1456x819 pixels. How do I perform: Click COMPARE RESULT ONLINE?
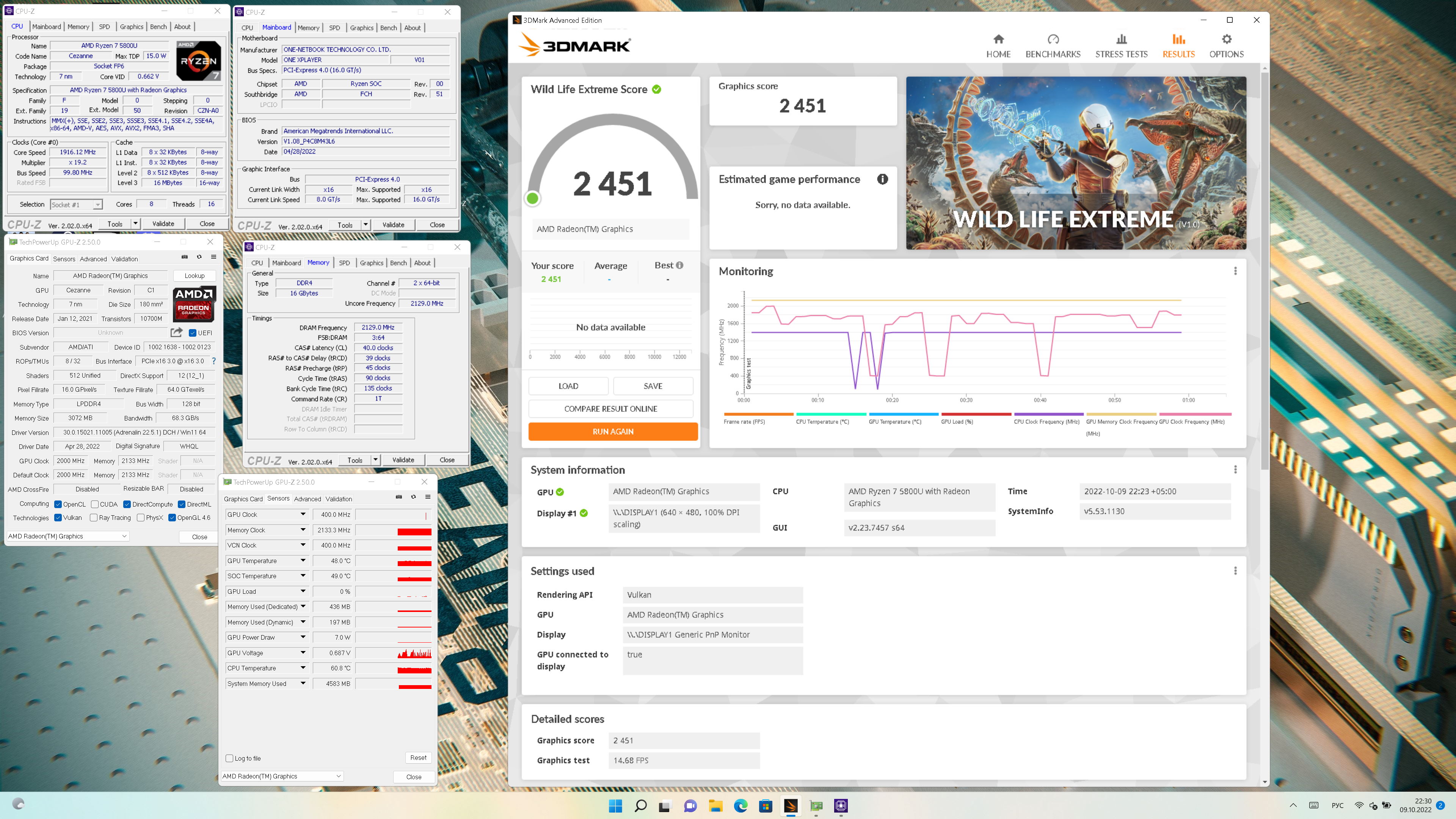tap(610, 409)
